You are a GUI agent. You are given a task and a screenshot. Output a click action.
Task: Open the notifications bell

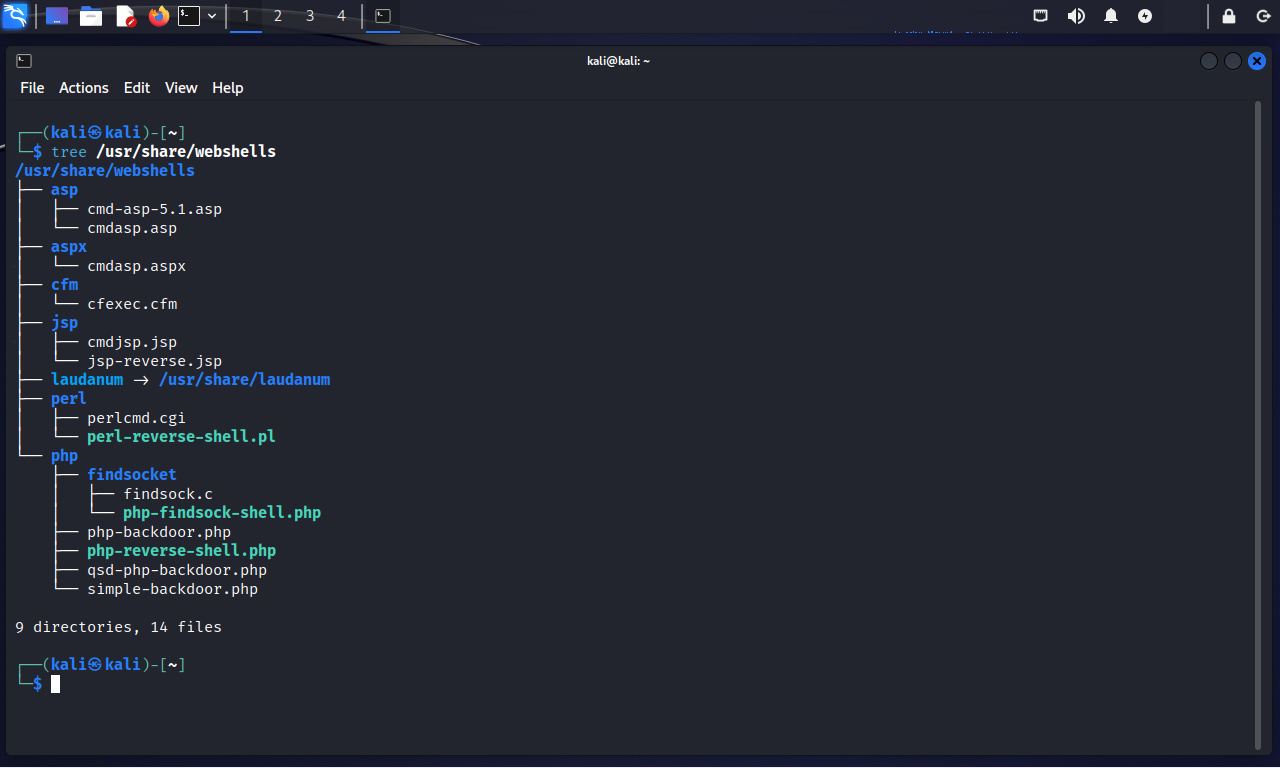(x=1111, y=16)
